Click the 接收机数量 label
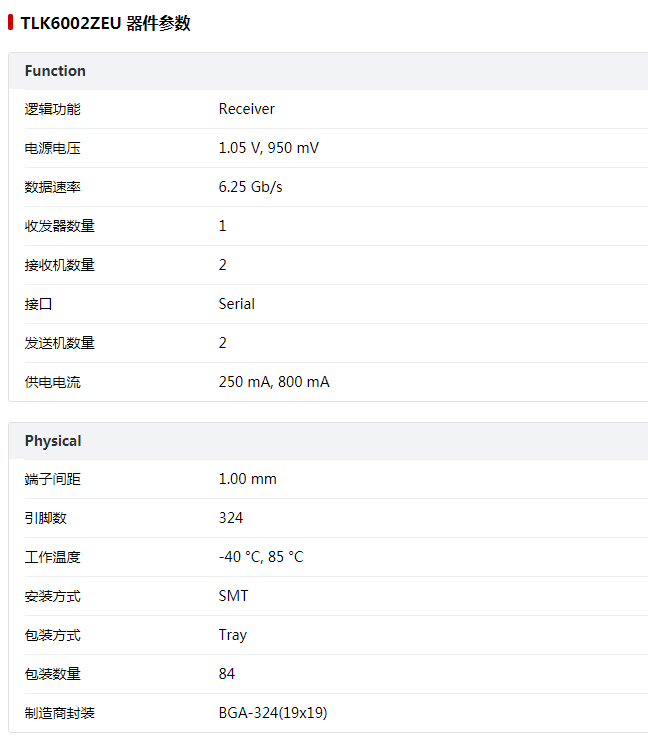The image size is (648, 741). tap(60, 265)
